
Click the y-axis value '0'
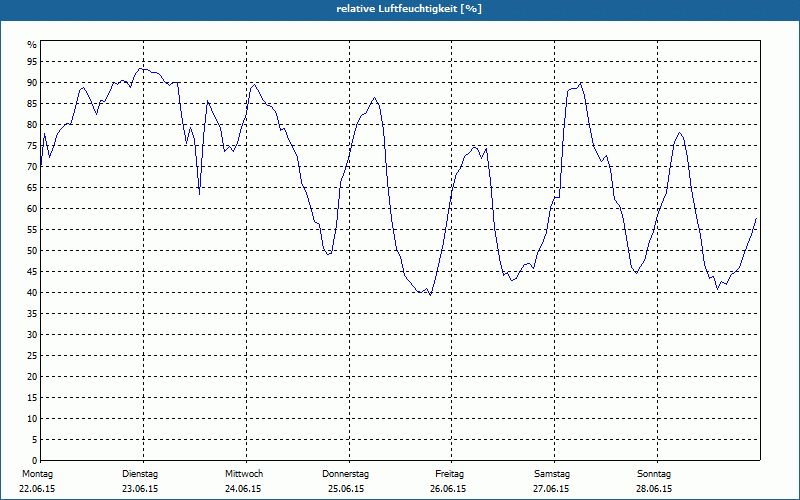[x=35, y=461]
